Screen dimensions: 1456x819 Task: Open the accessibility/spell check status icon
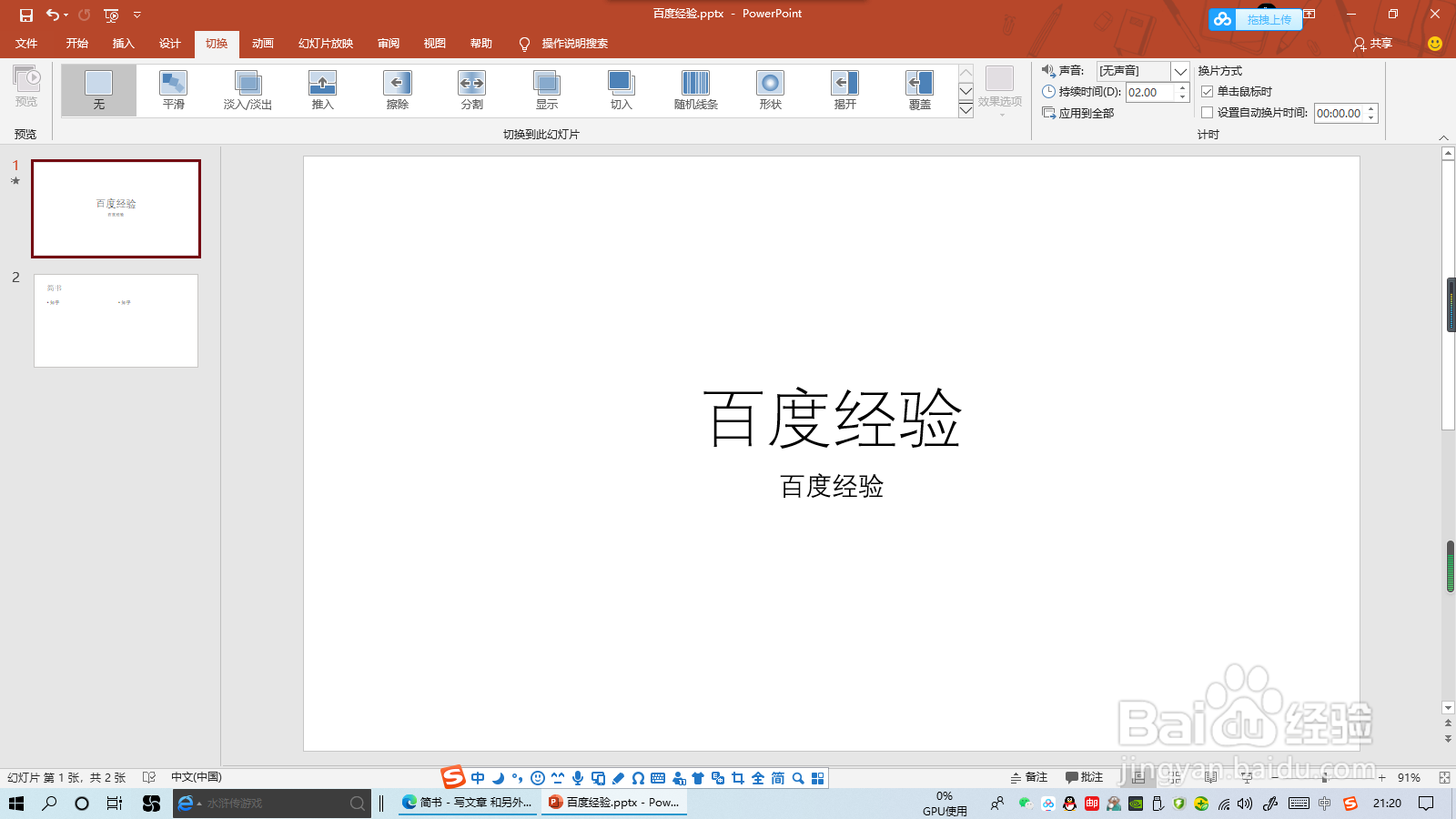click(x=149, y=777)
